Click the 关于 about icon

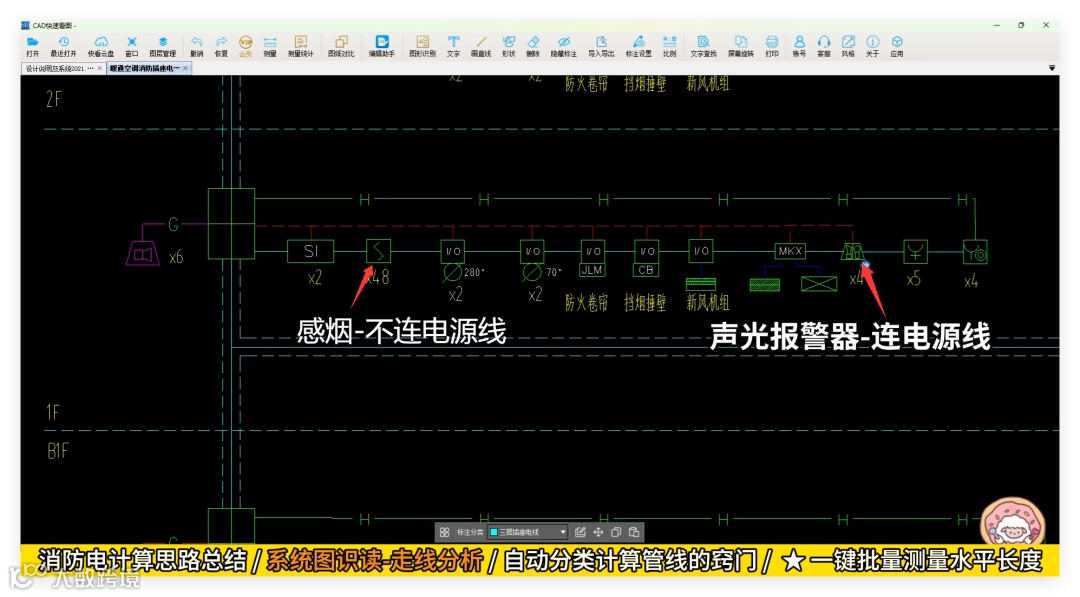(873, 46)
